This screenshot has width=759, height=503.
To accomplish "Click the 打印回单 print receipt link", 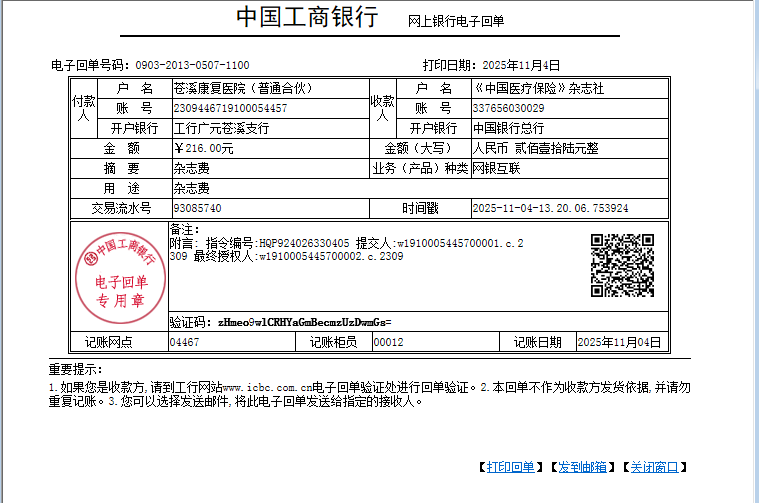I will tap(512, 467).
